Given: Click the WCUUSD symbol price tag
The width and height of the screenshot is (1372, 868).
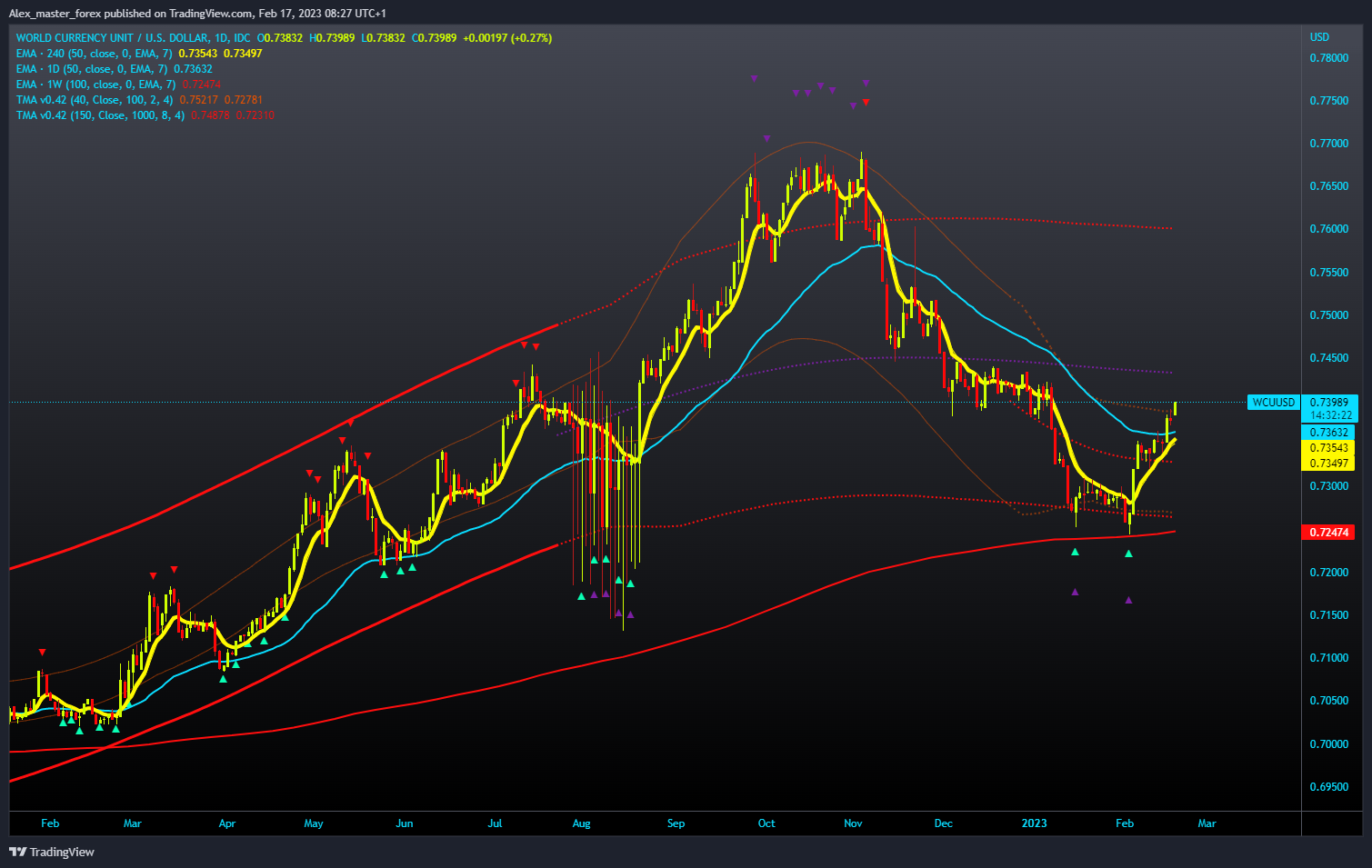Looking at the screenshot, I should (x=1273, y=402).
